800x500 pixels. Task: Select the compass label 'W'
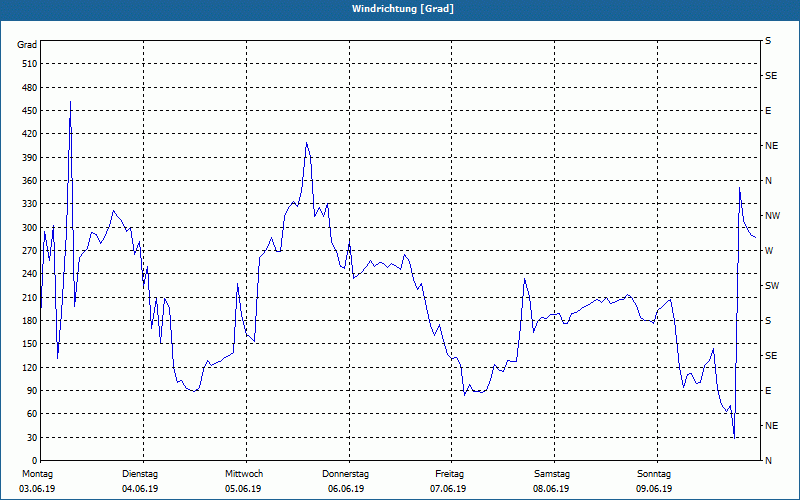pos(769,251)
